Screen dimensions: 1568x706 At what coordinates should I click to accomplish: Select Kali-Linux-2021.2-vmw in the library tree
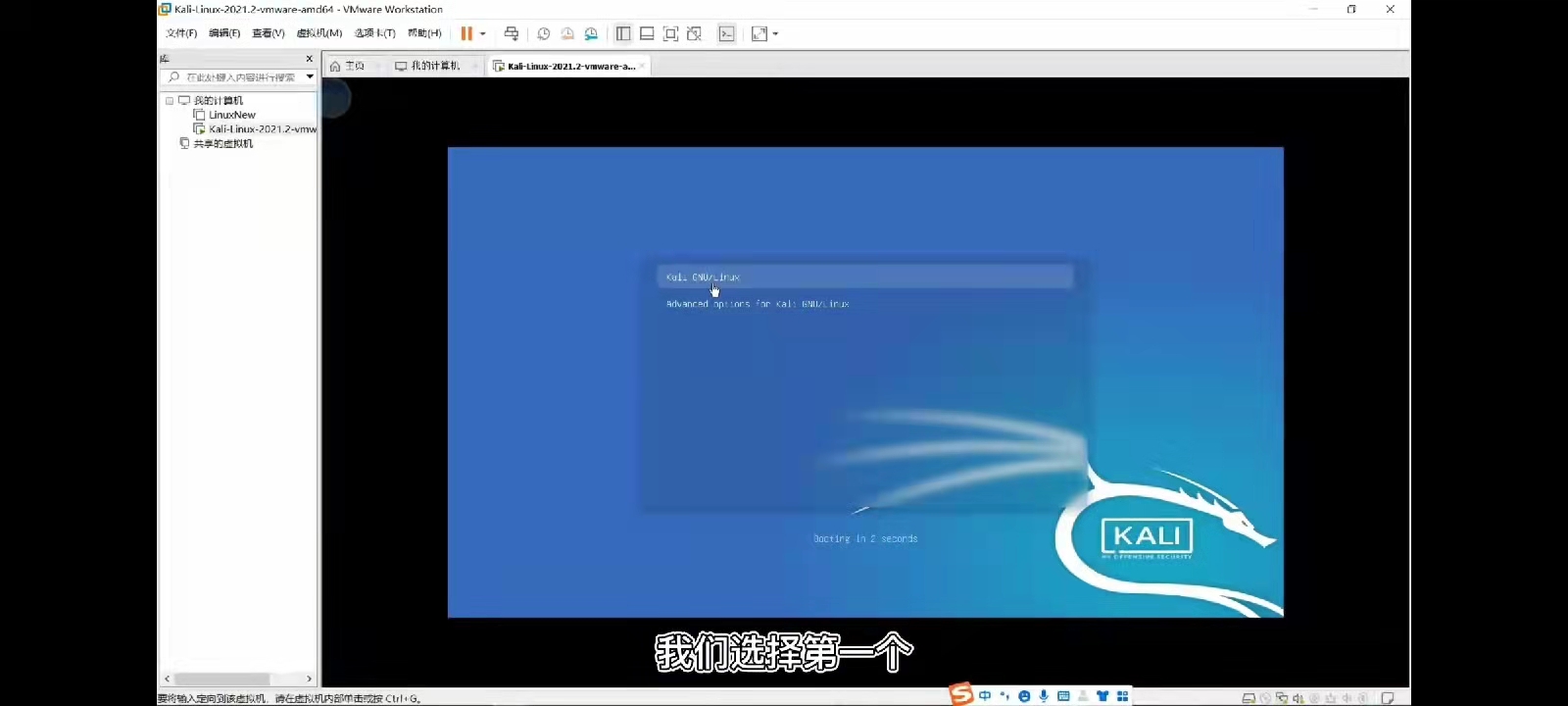point(262,128)
